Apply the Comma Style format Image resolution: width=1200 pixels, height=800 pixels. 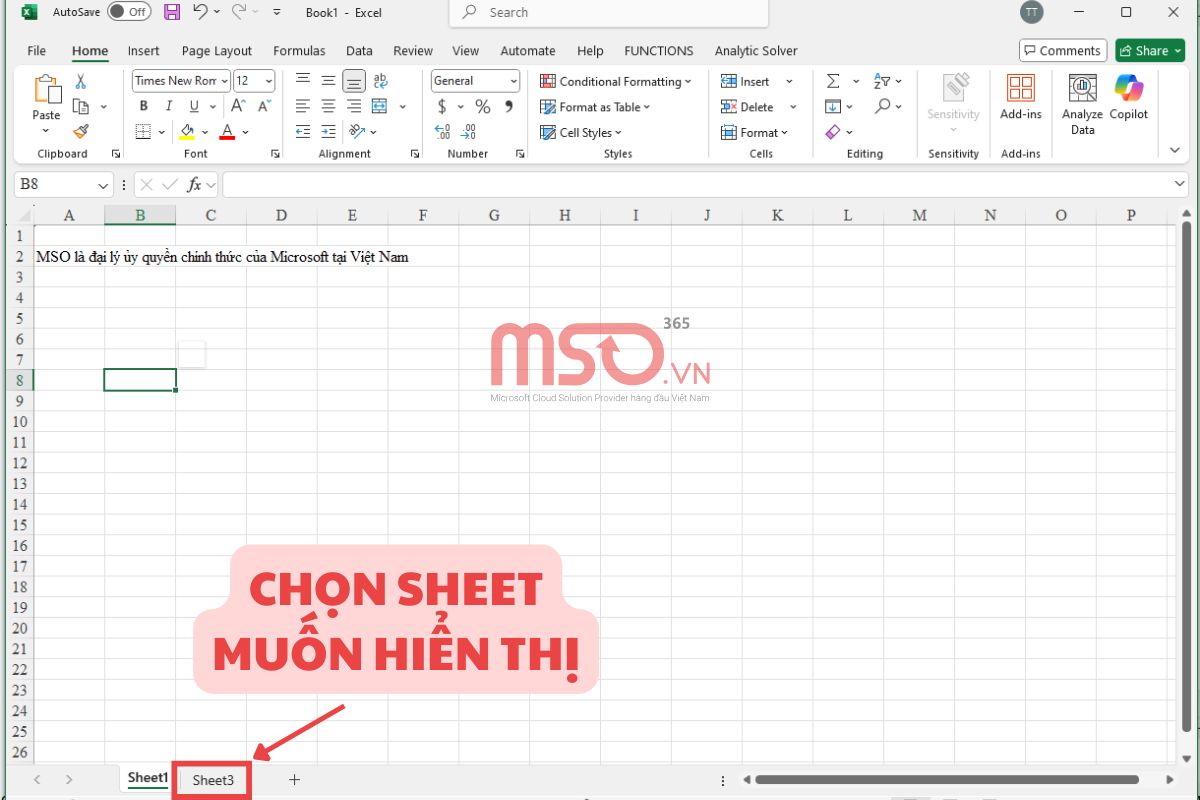coord(509,106)
